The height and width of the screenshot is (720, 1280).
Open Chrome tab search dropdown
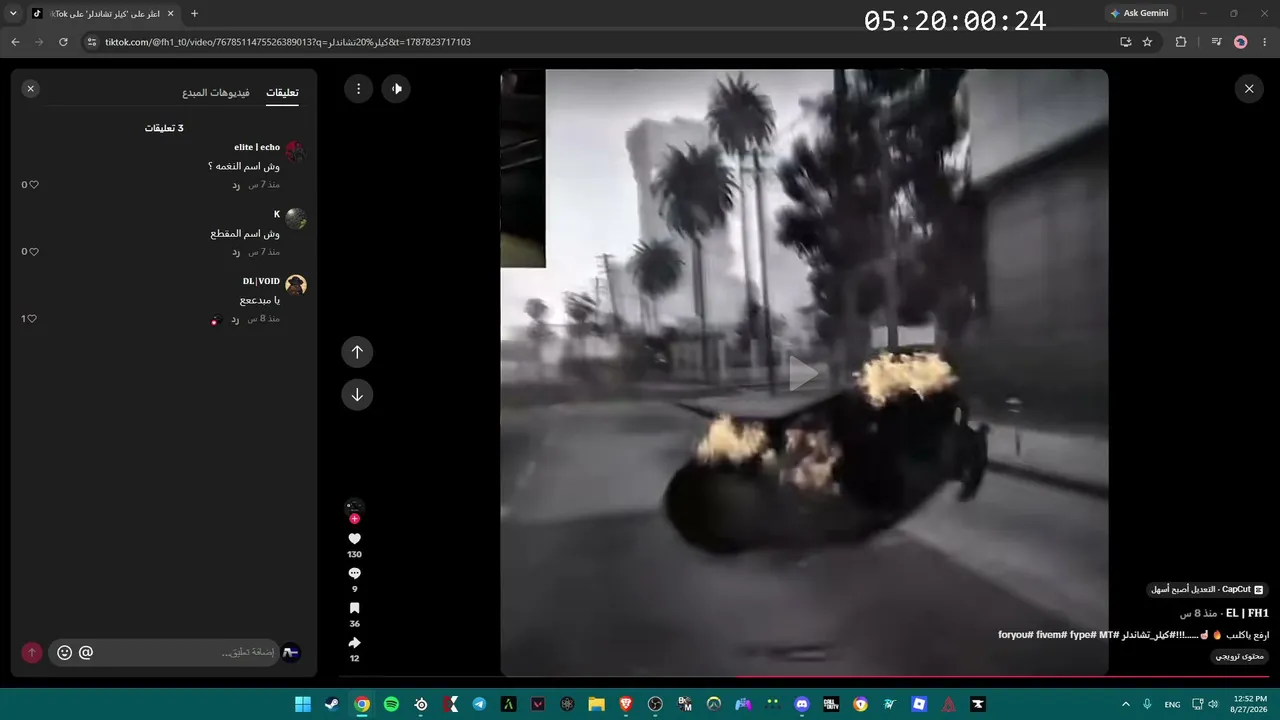(13, 14)
